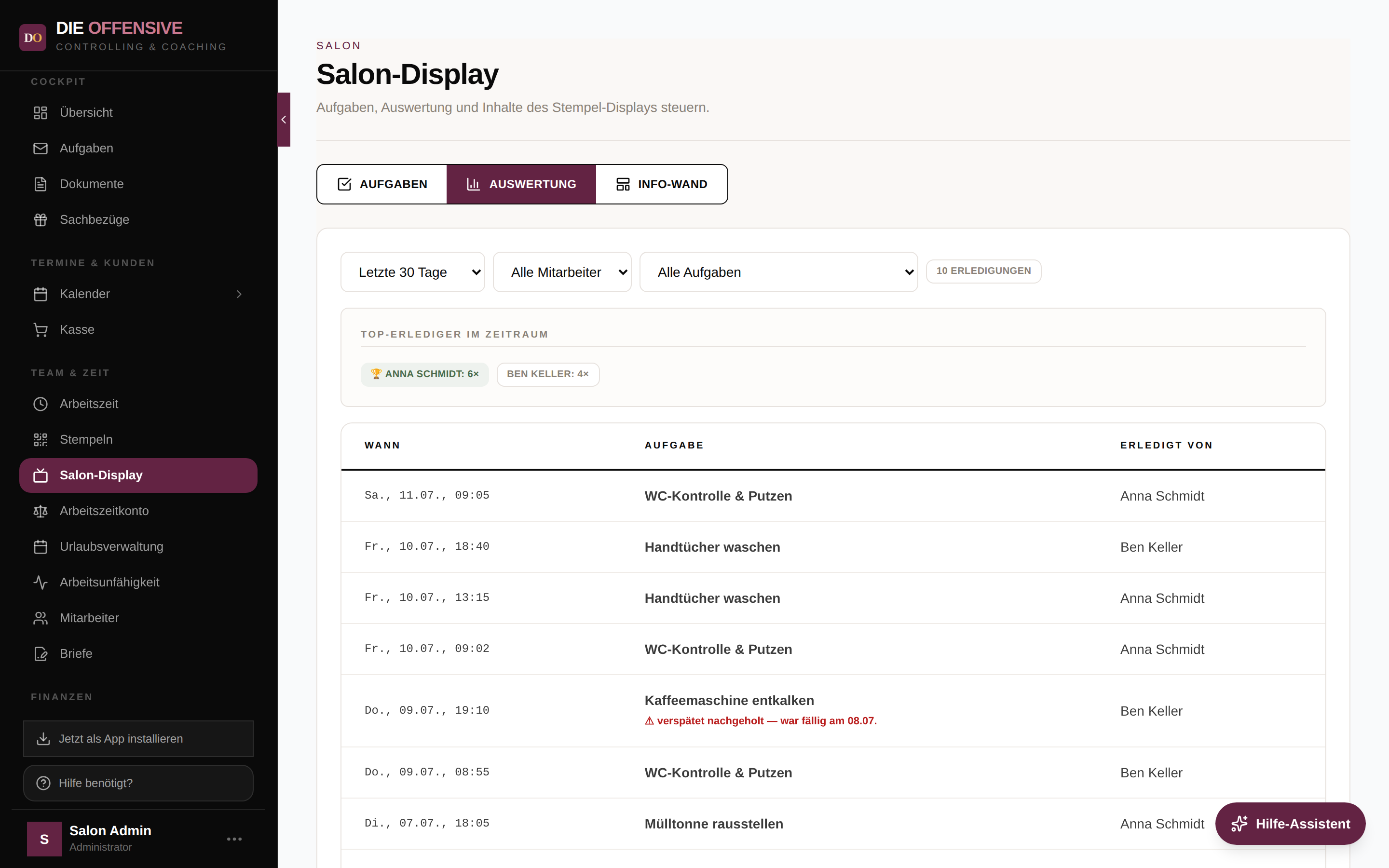Click the Dokumente file icon
Screen dimensions: 1389x868
[x=40, y=184]
